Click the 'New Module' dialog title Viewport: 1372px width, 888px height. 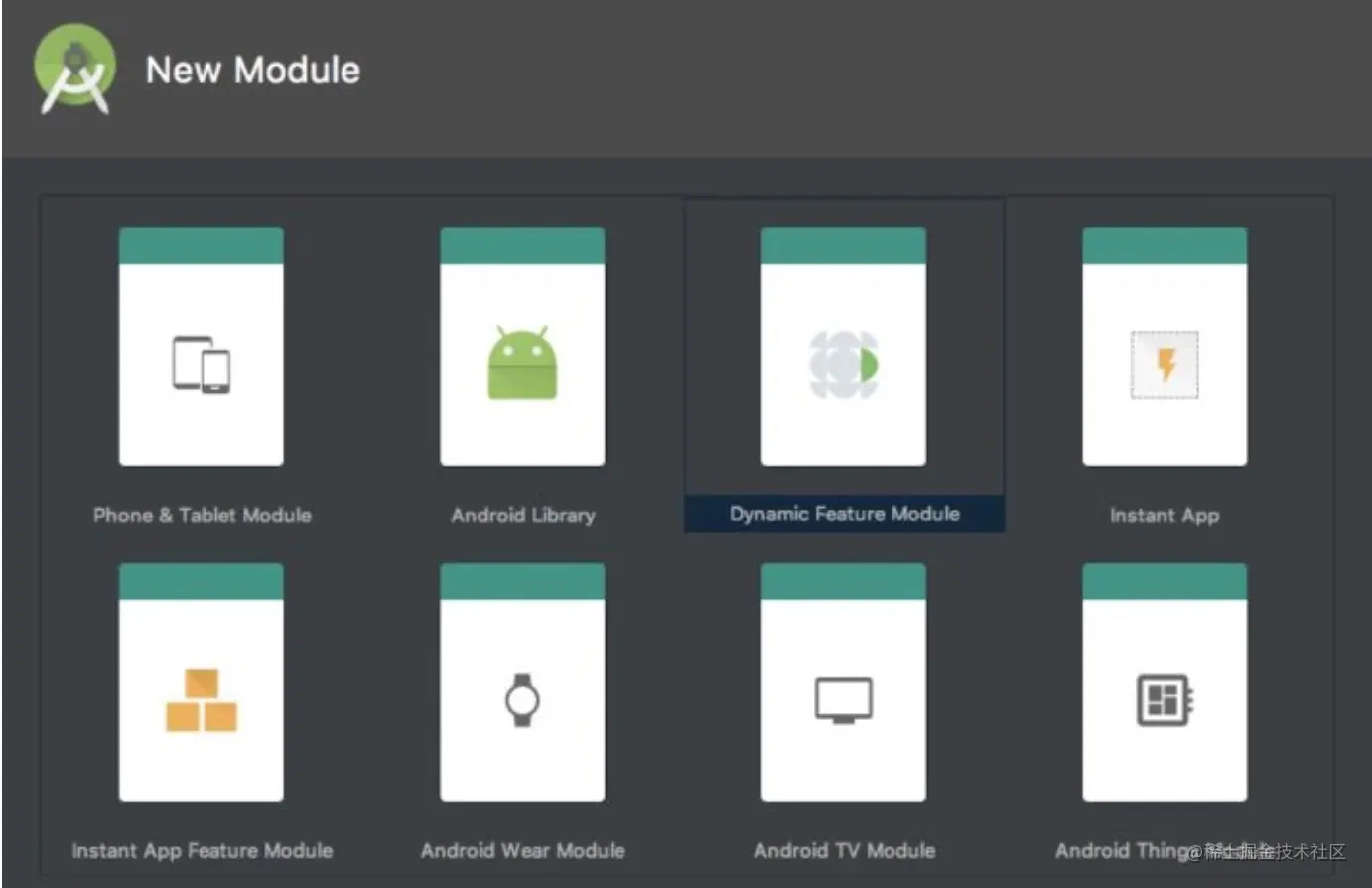[x=253, y=71]
